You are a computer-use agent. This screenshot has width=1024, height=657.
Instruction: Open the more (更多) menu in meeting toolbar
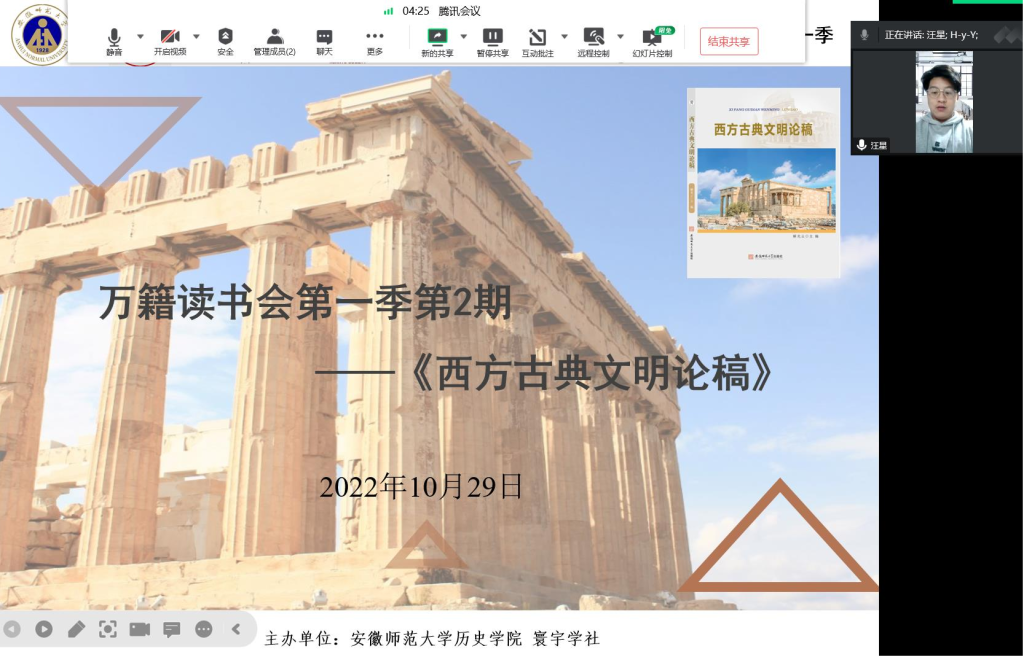point(375,41)
